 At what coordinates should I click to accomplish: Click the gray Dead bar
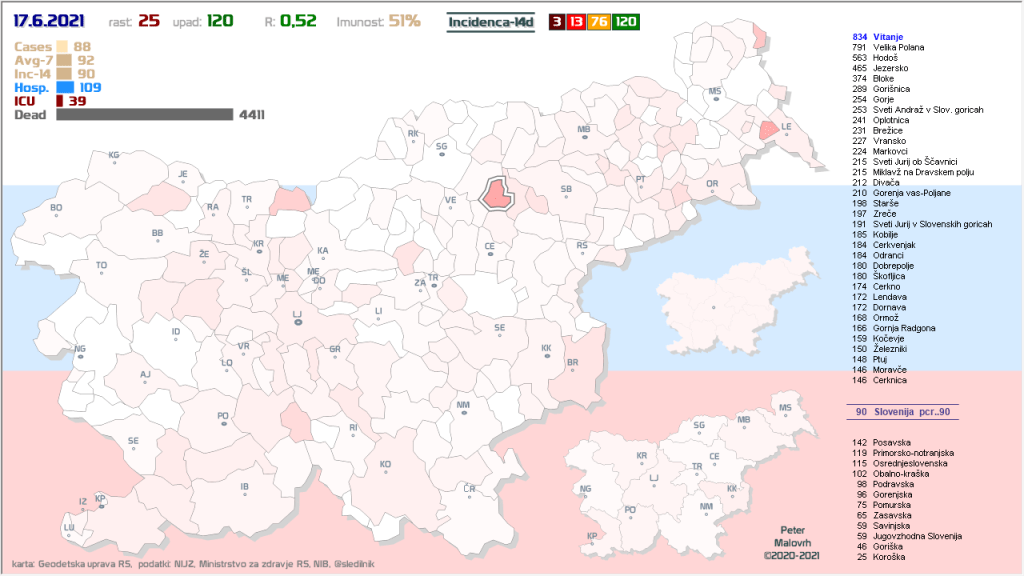point(145,115)
